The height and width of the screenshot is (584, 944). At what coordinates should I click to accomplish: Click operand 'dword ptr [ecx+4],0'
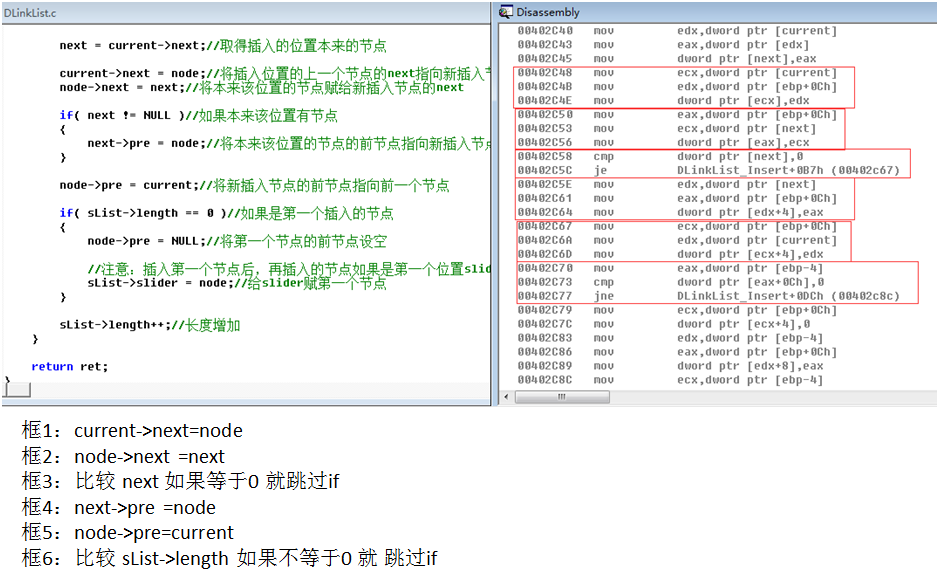pos(744,324)
